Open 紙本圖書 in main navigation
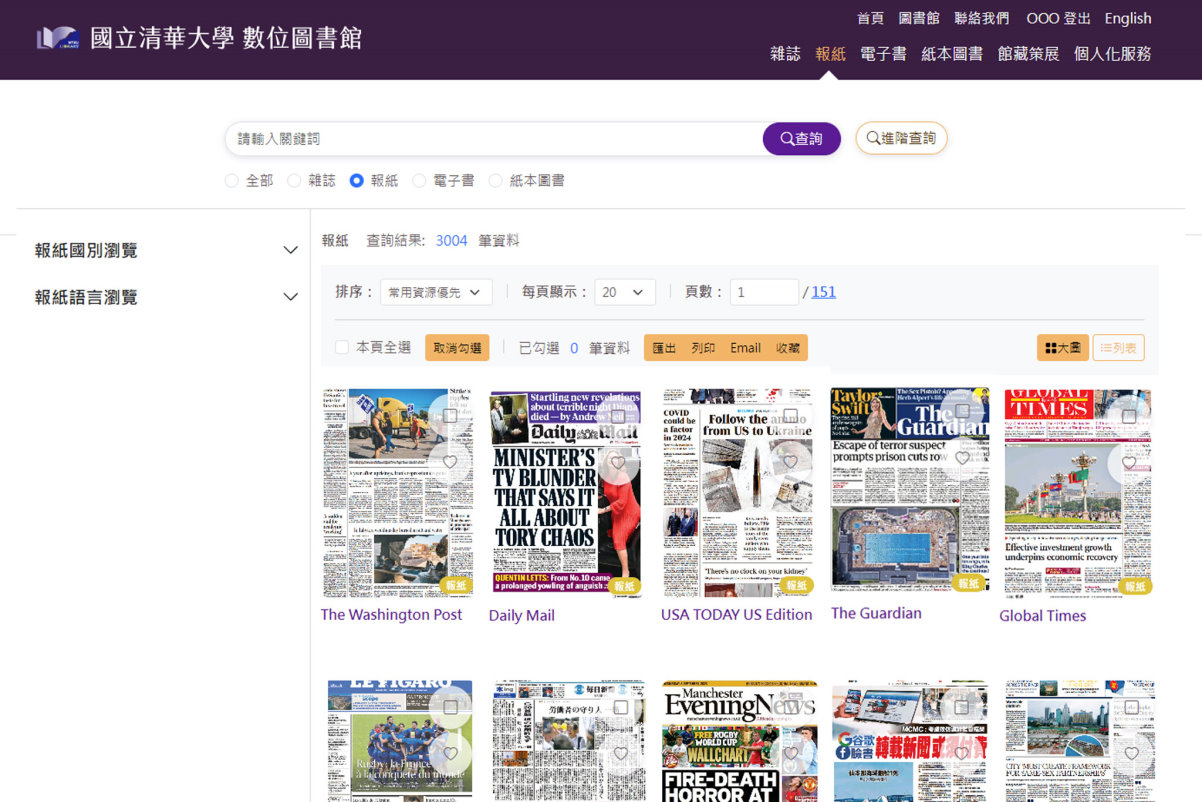1202x802 pixels. click(x=952, y=54)
